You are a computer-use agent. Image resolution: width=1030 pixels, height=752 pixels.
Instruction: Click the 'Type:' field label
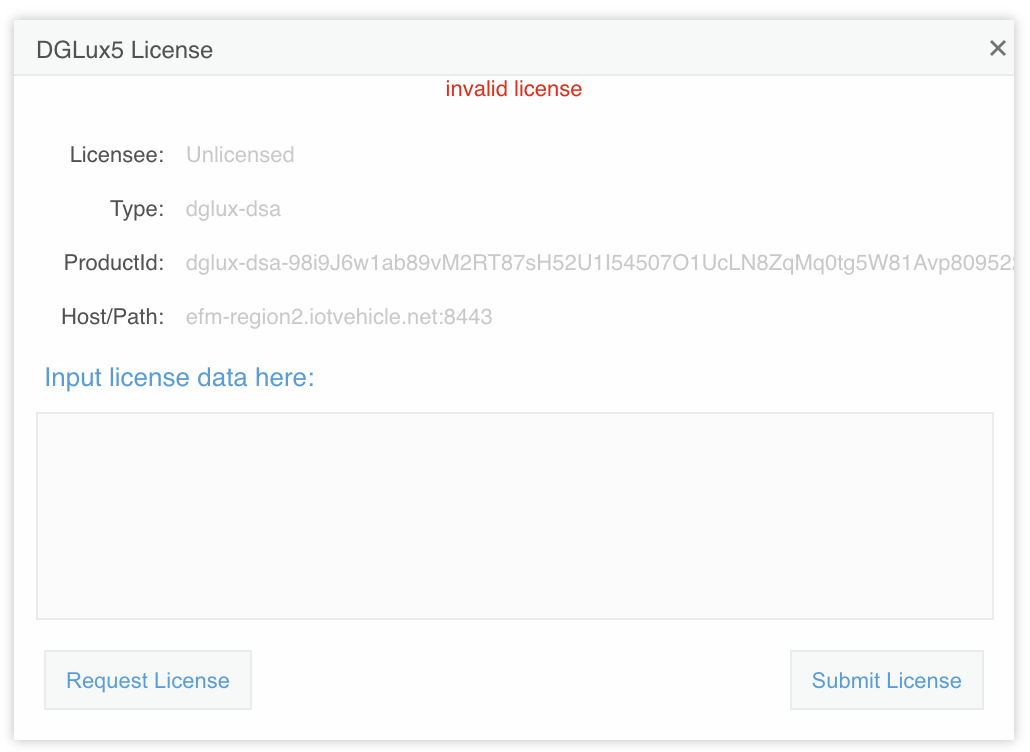point(137,209)
